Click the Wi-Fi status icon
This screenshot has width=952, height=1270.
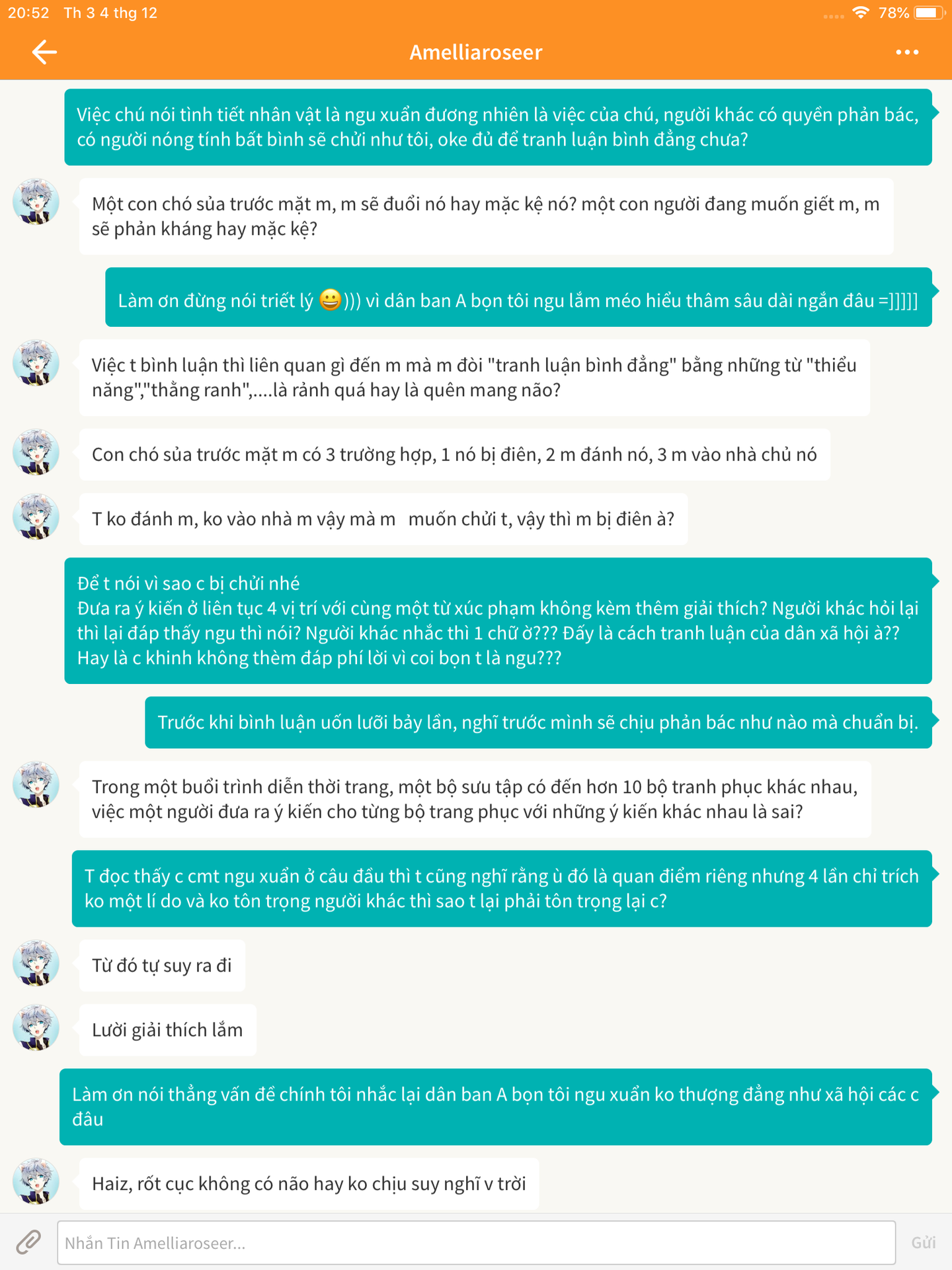pyautogui.click(x=860, y=13)
